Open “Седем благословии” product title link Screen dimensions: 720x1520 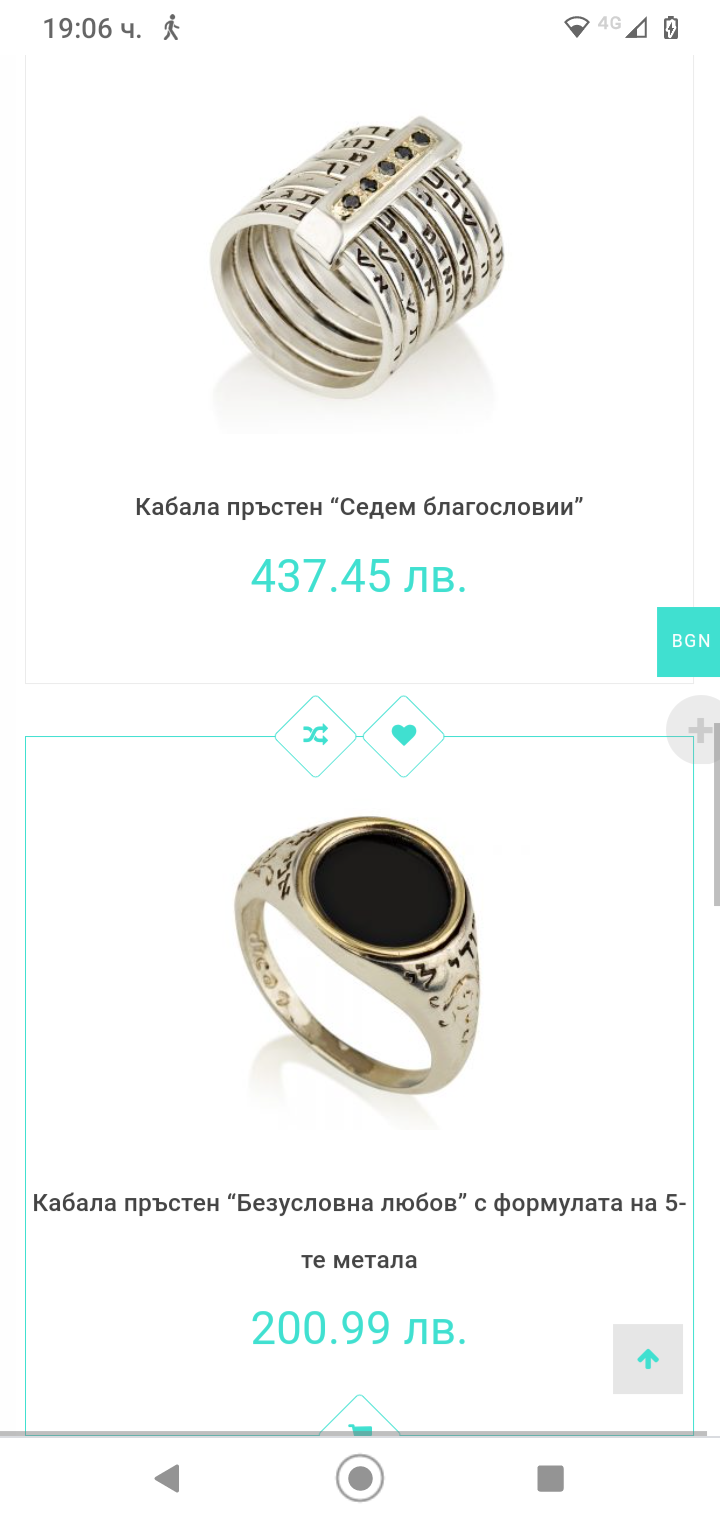tap(359, 507)
